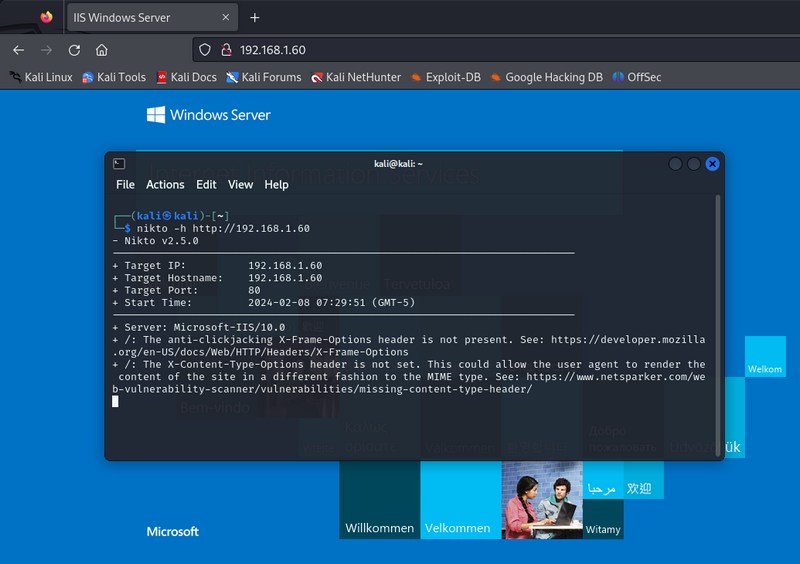Click the forward navigation arrow
The width and height of the screenshot is (800, 564).
click(46, 50)
